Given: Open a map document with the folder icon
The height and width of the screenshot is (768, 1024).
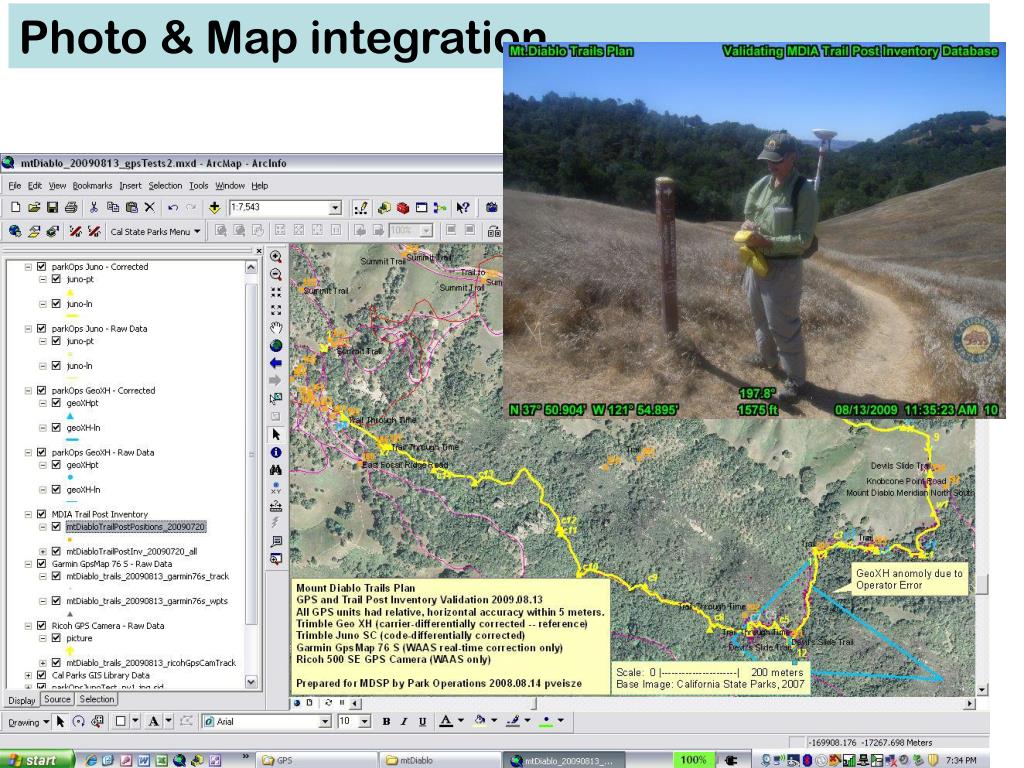Looking at the screenshot, I should [34, 208].
